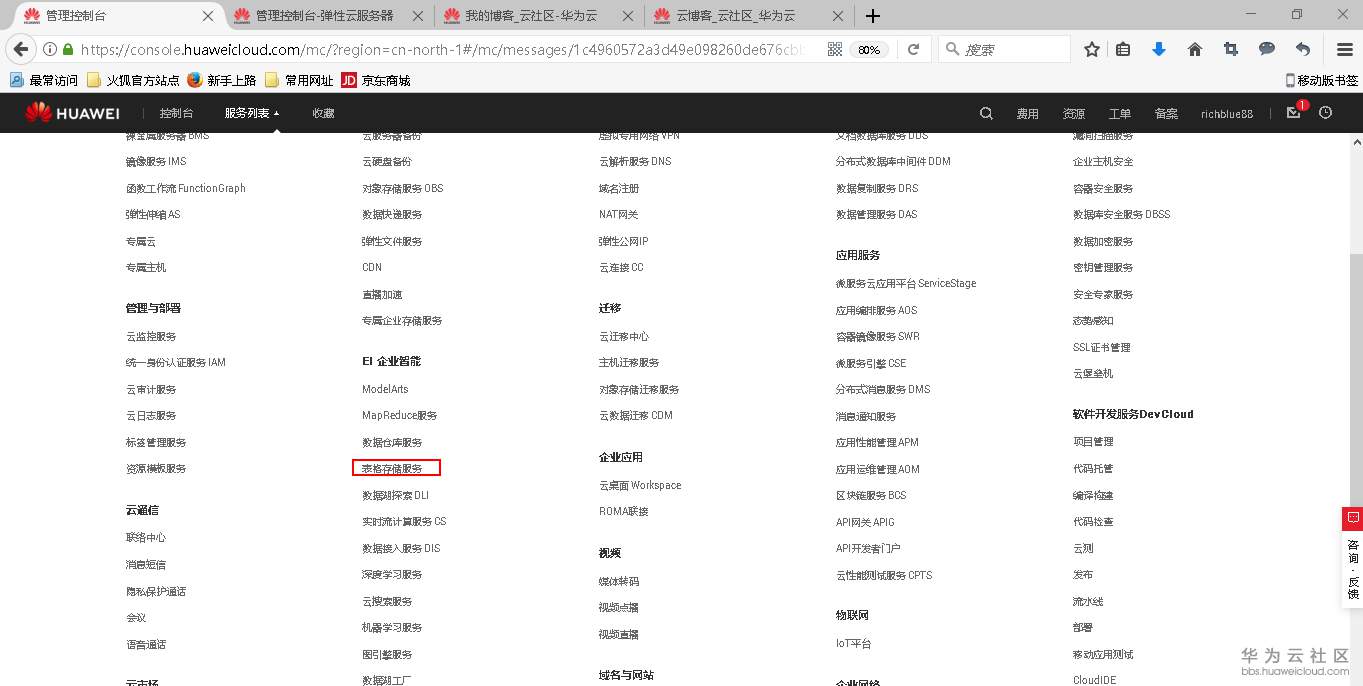Open the highlighted 表格存储服务 link

[393, 468]
